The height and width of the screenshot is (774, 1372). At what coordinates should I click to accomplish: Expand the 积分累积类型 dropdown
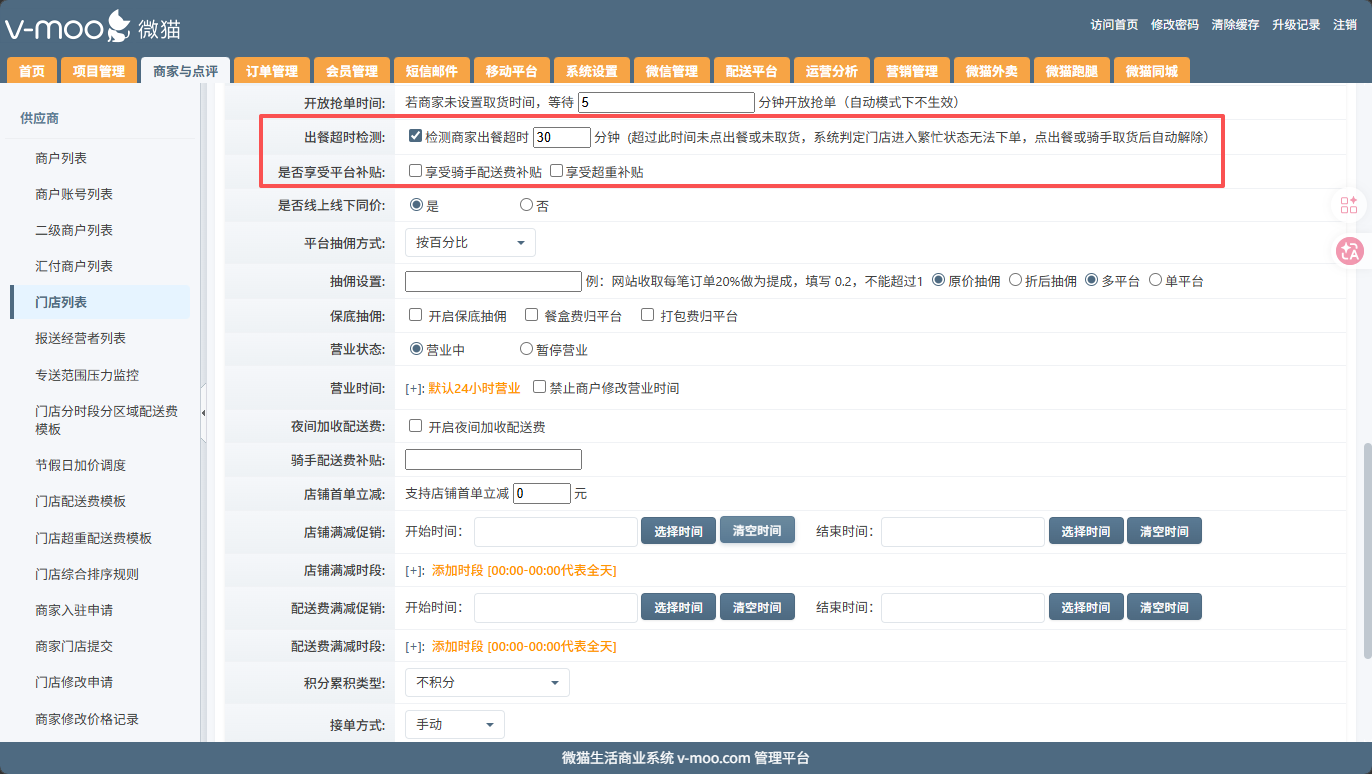pos(487,682)
